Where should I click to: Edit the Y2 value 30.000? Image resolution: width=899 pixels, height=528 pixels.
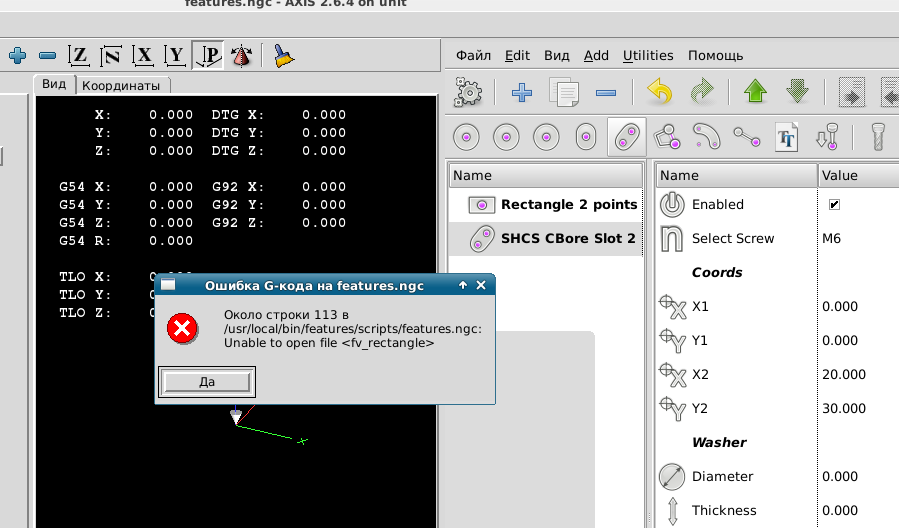pyautogui.click(x=844, y=408)
